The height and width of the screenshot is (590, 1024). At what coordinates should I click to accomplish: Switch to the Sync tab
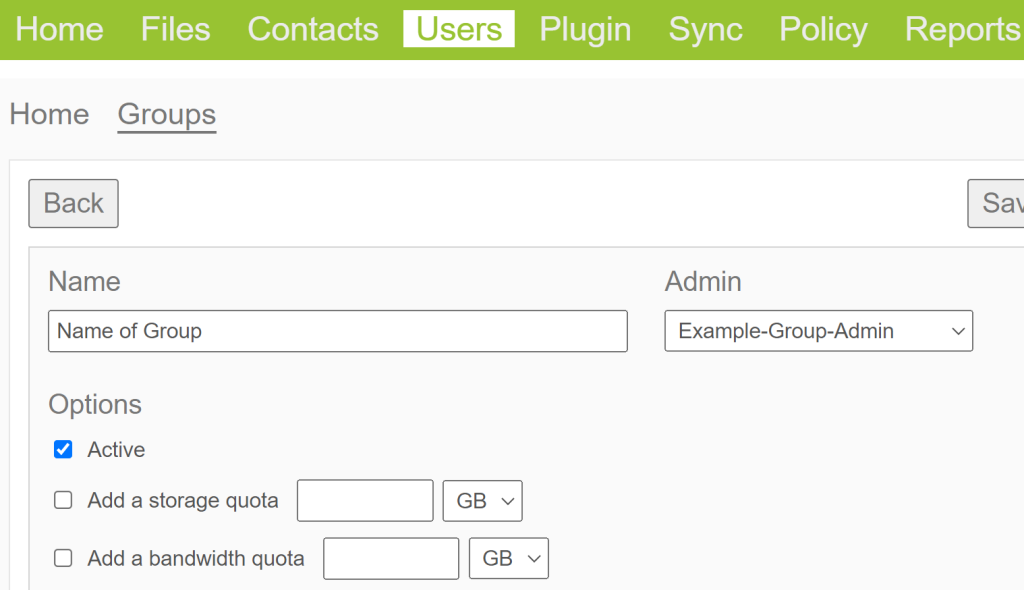click(x=705, y=30)
